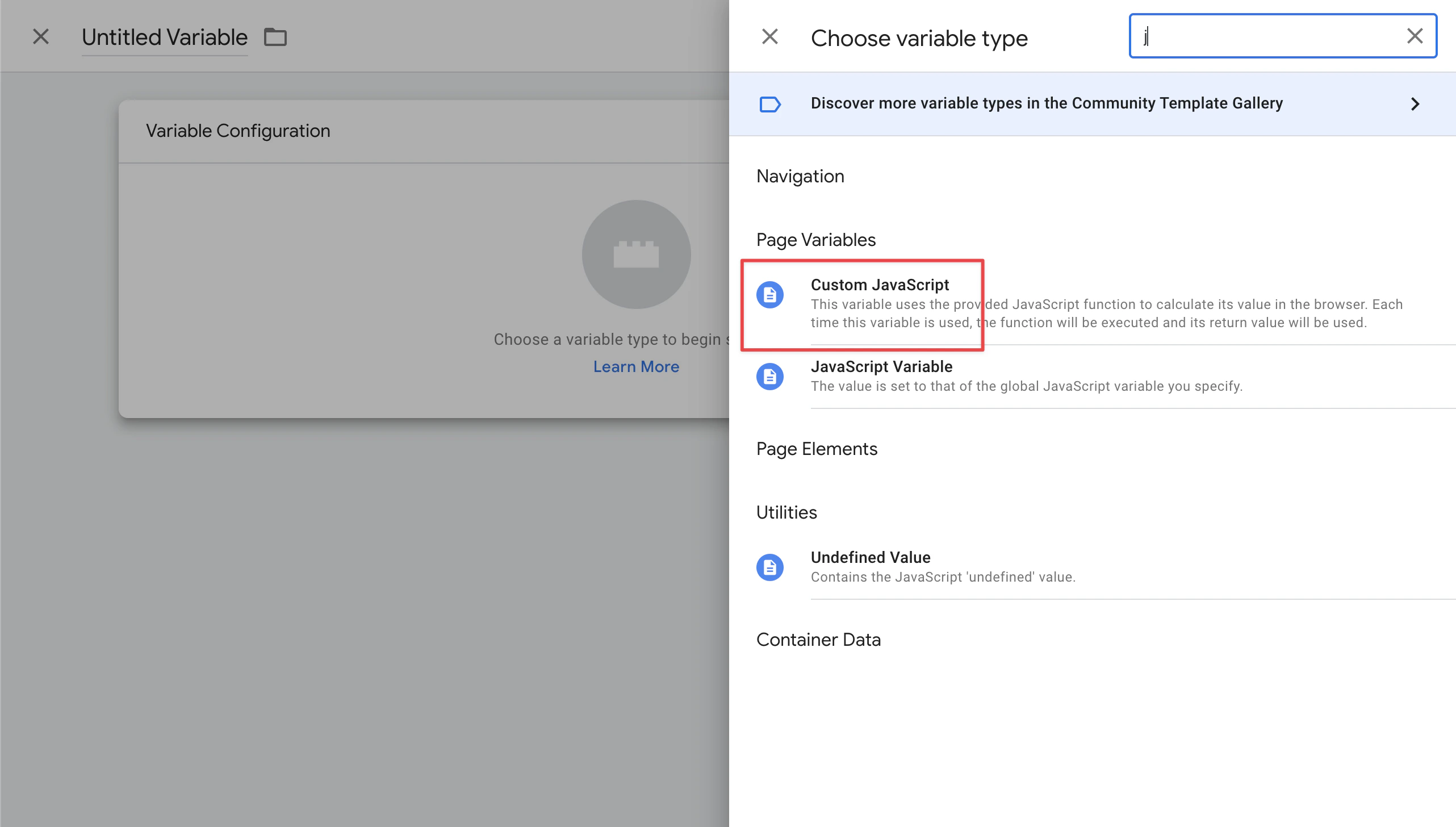Choose the Undefined Value variable type
Screen dimensions: 1456x827
(871, 557)
